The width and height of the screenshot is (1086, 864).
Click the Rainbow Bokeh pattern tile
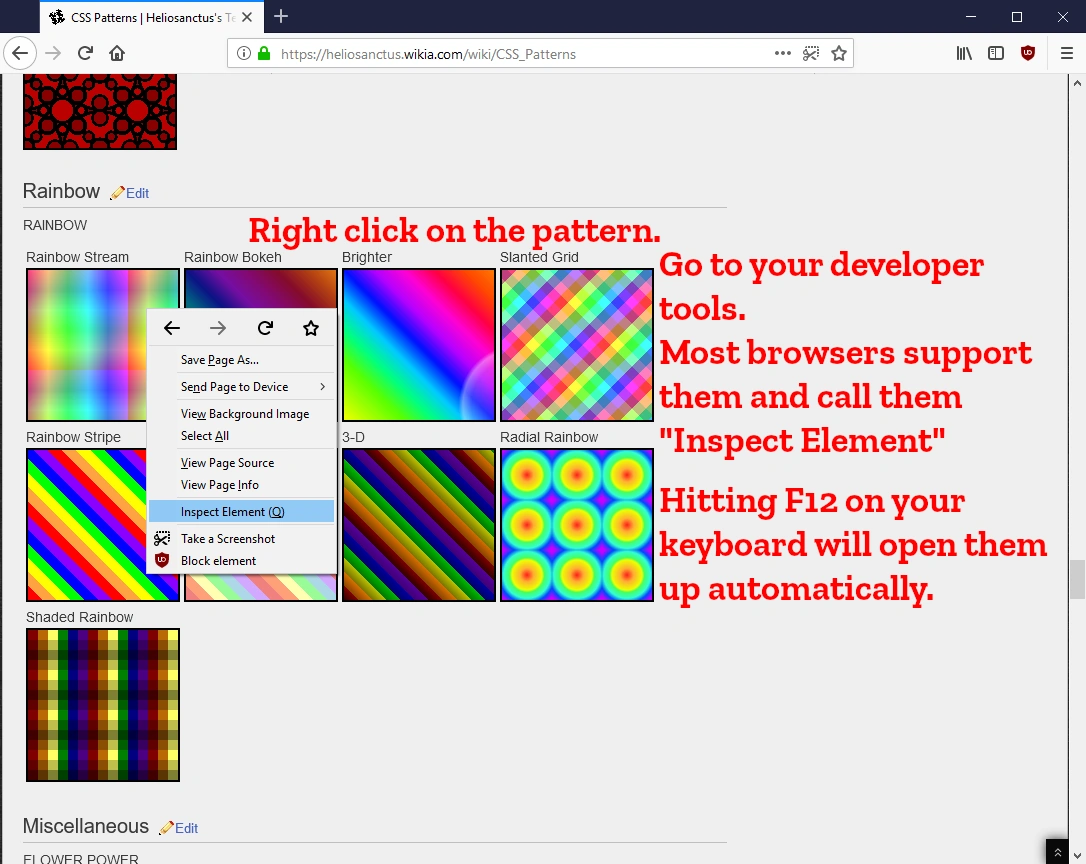260,288
